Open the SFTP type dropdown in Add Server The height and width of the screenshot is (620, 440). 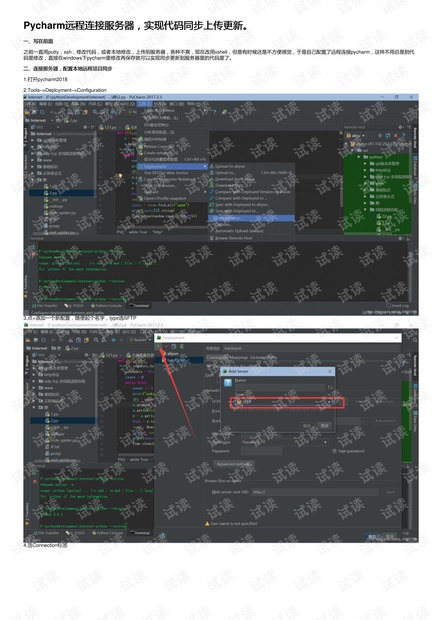[x=283, y=402]
